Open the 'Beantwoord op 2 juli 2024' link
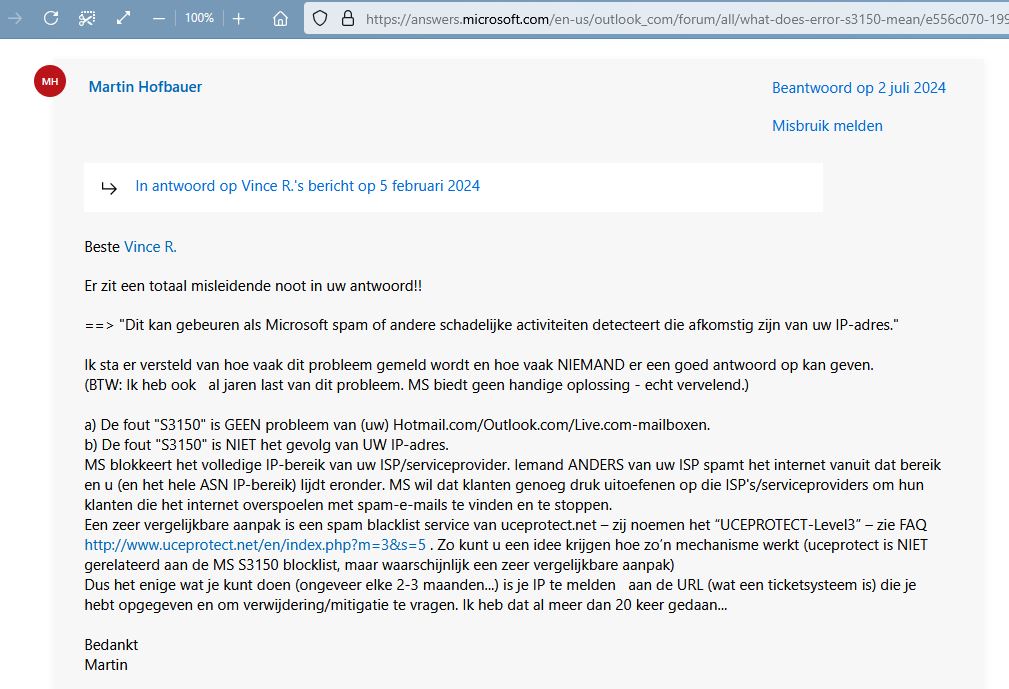This screenshot has height=689, width=1009. click(858, 88)
